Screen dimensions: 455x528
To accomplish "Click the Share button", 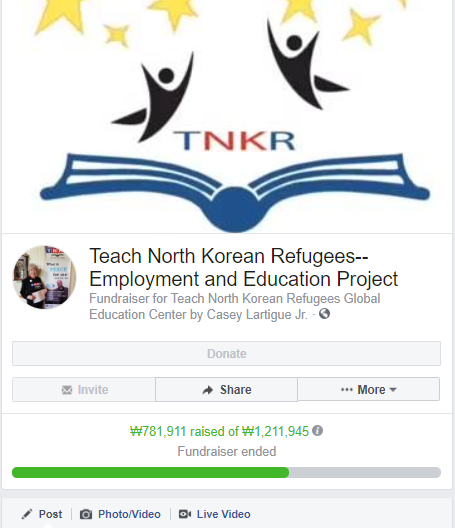I will point(226,390).
